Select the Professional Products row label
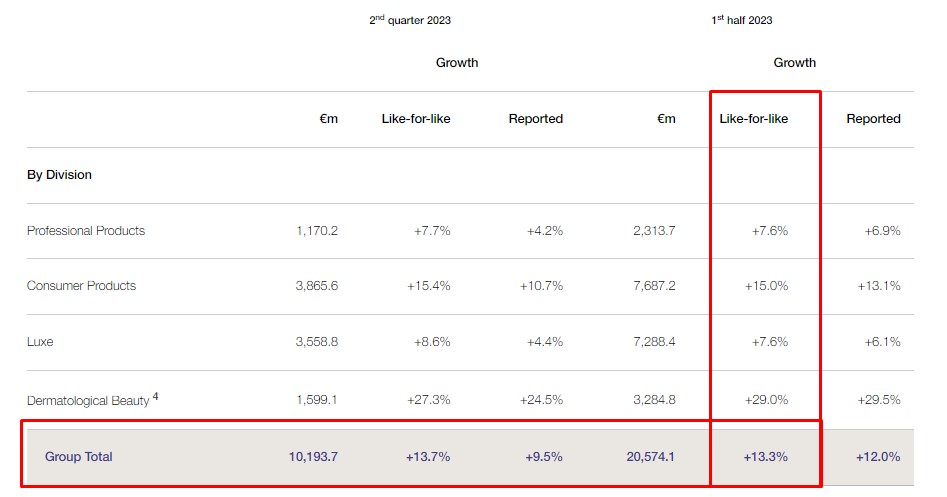Image resolution: width=947 pixels, height=497 pixels. (x=86, y=231)
